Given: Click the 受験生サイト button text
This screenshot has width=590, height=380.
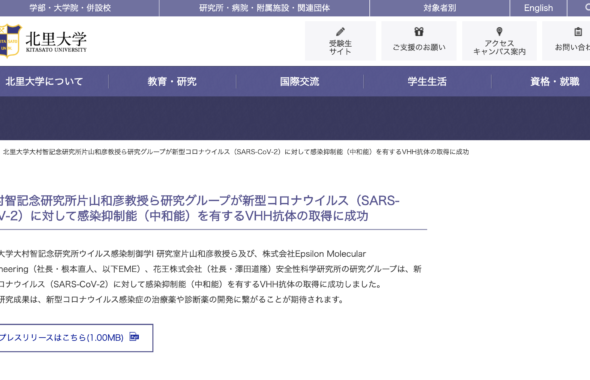Looking at the screenshot, I should [340, 47].
